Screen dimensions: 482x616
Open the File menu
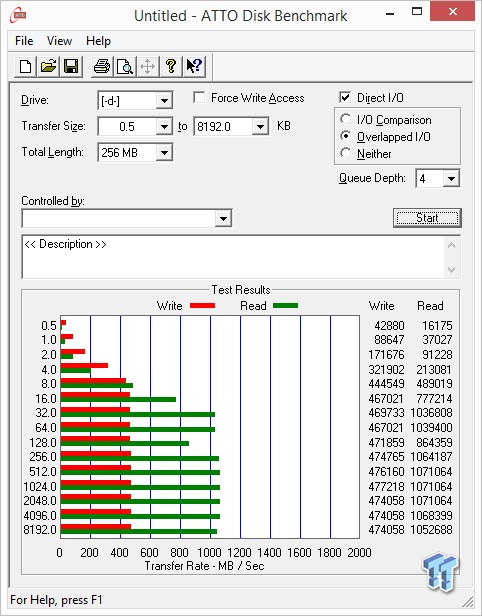[x=24, y=41]
